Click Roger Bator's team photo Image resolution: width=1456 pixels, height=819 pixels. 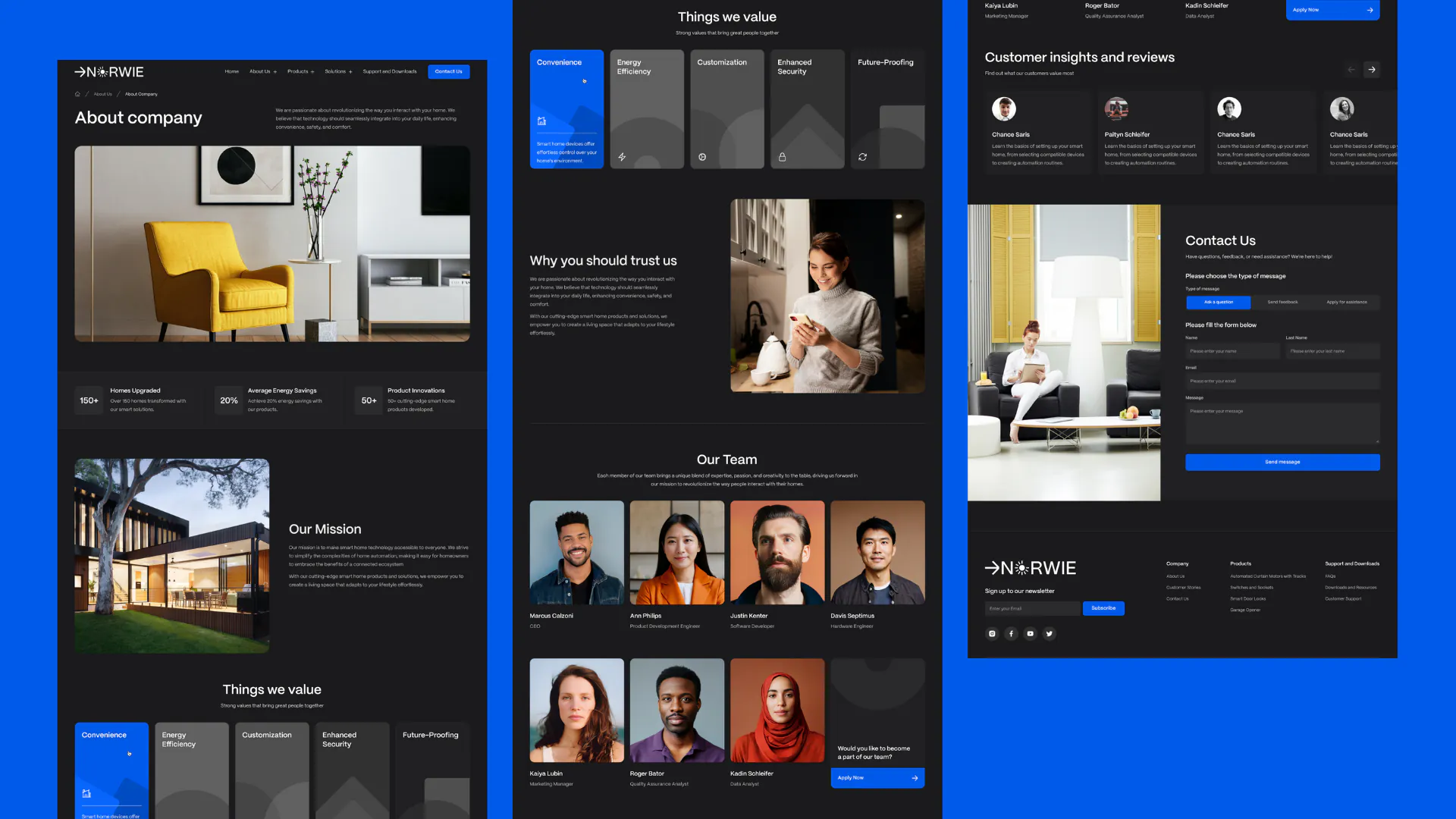pyautogui.click(x=677, y=711)
